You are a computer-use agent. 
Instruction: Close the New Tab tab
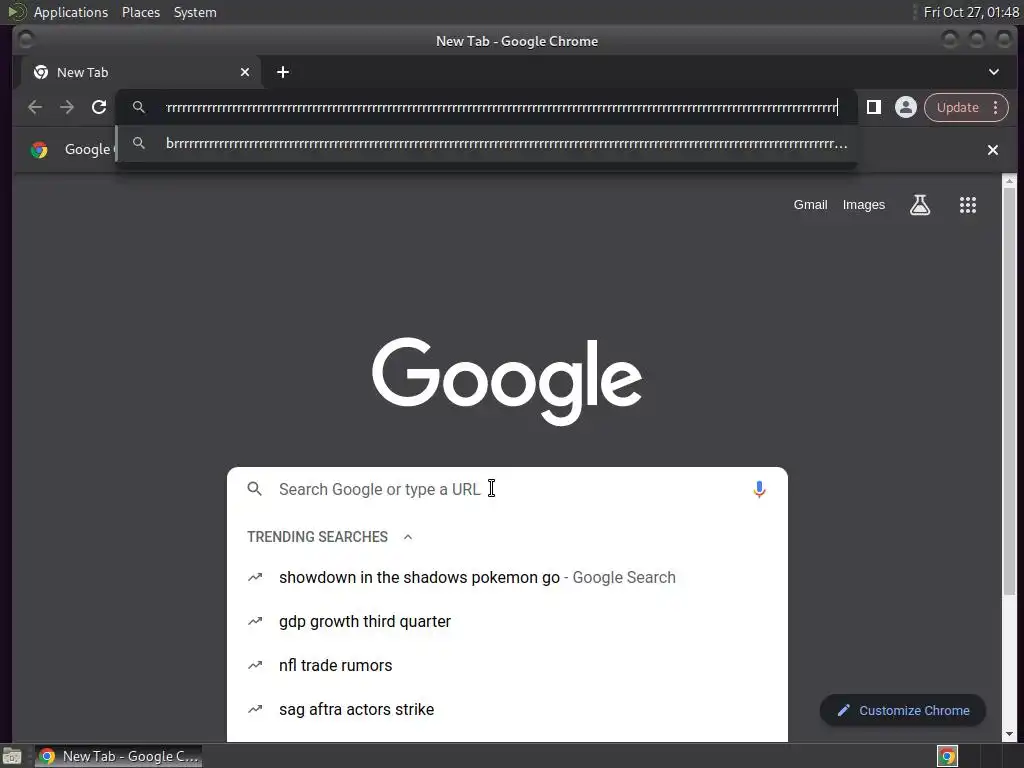coord(245,72)
